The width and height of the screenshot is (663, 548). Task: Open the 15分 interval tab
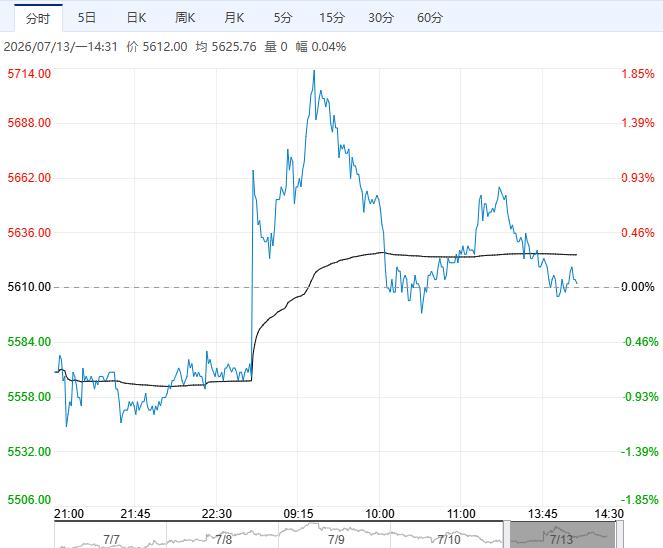[332, 18]
